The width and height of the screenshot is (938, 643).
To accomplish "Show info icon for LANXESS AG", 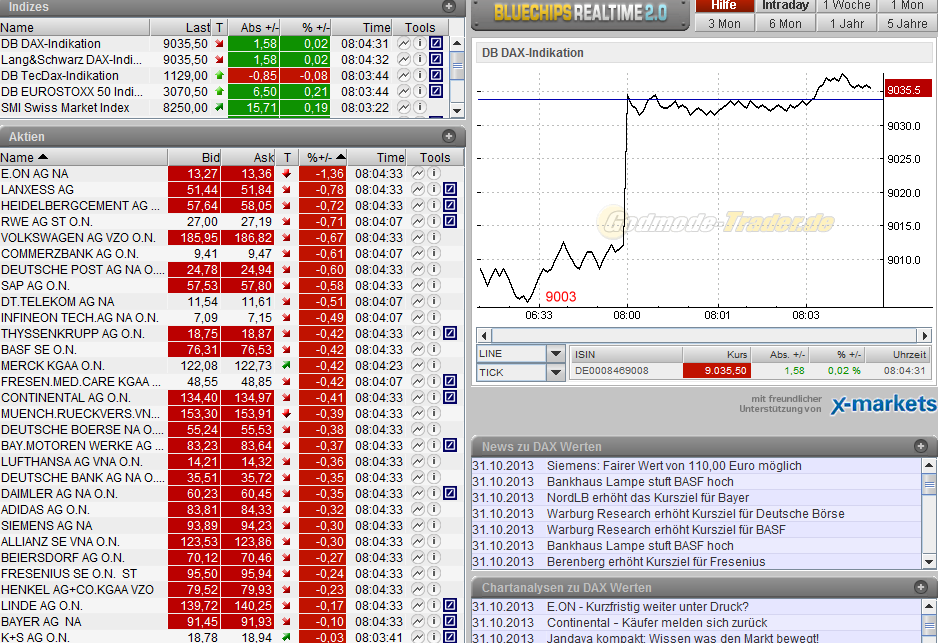I will [434, 190].
